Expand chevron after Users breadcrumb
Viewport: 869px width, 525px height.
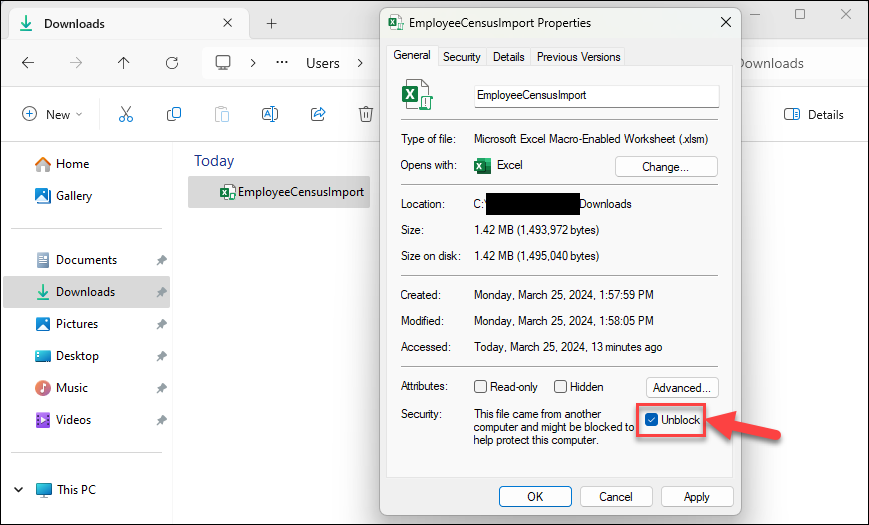point(360,63)
